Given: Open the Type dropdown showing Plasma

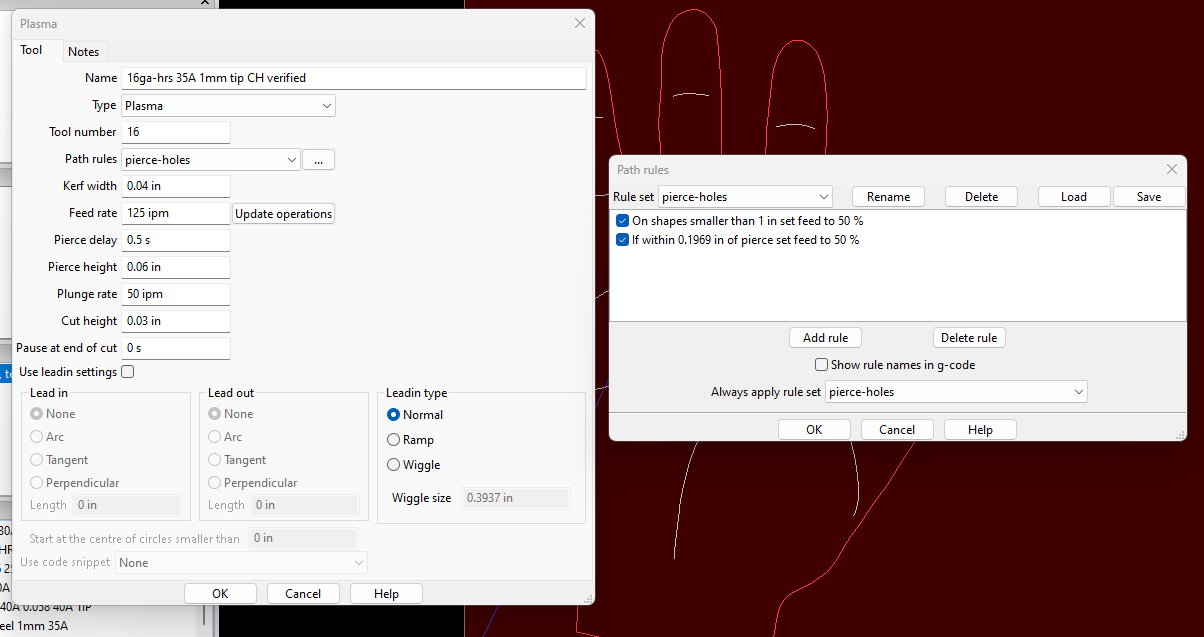Looking at the screenshot, I should (228, 105).
